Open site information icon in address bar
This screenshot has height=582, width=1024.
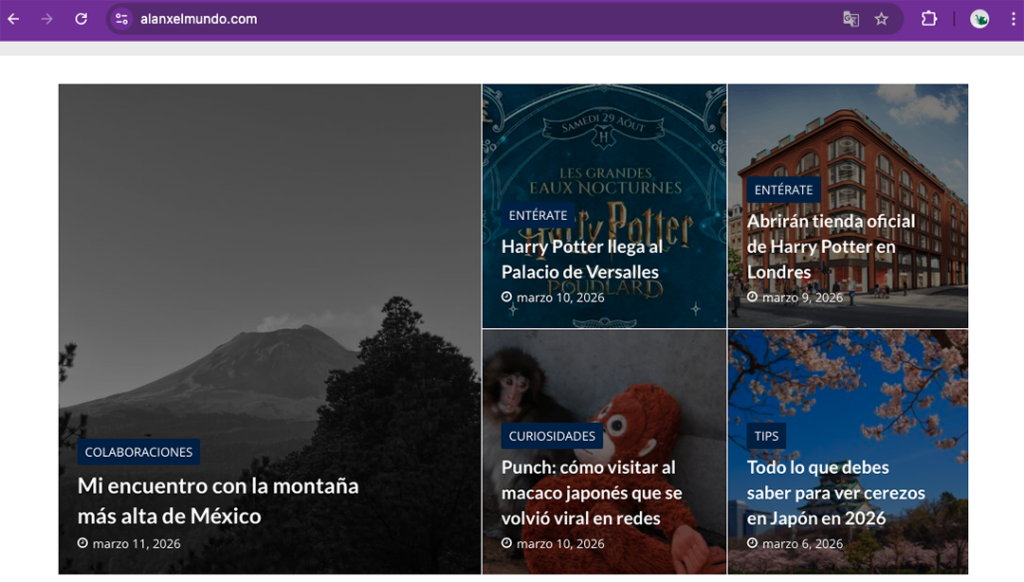tap(122, 19)
